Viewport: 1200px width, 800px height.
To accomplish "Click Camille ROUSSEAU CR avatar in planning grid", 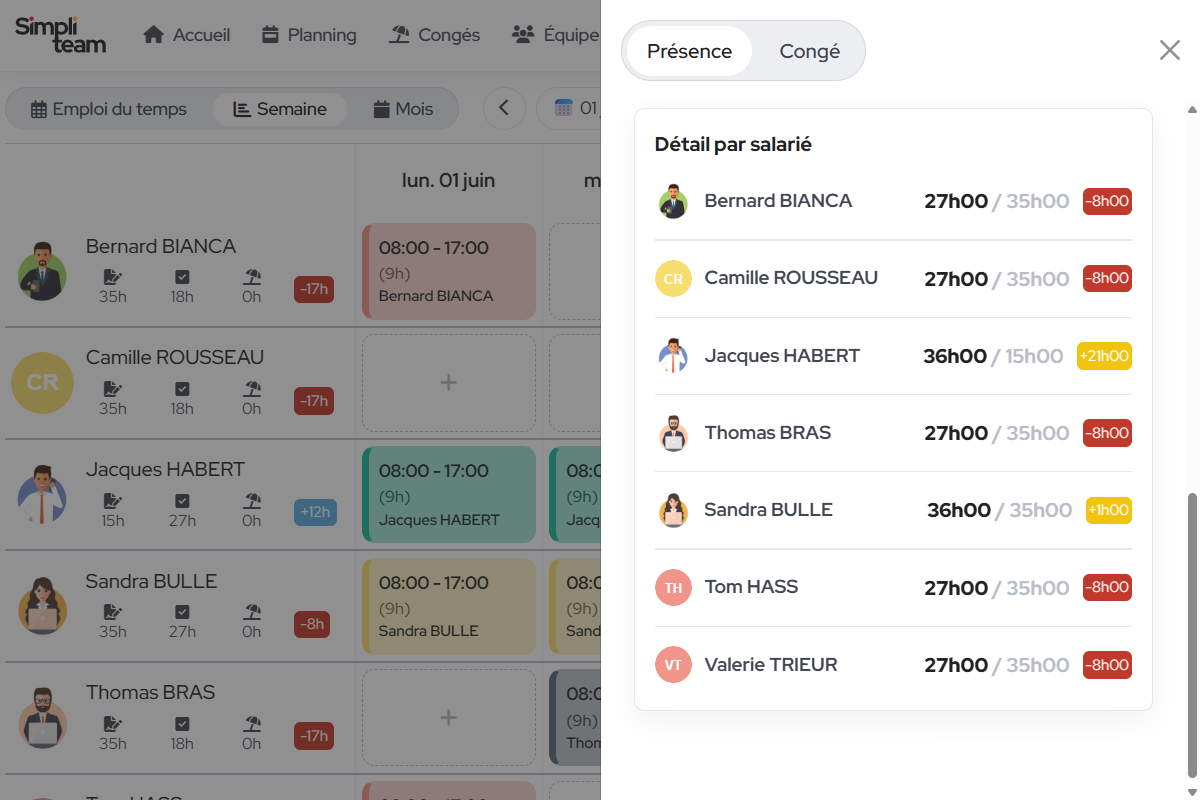I will (42, 382).
